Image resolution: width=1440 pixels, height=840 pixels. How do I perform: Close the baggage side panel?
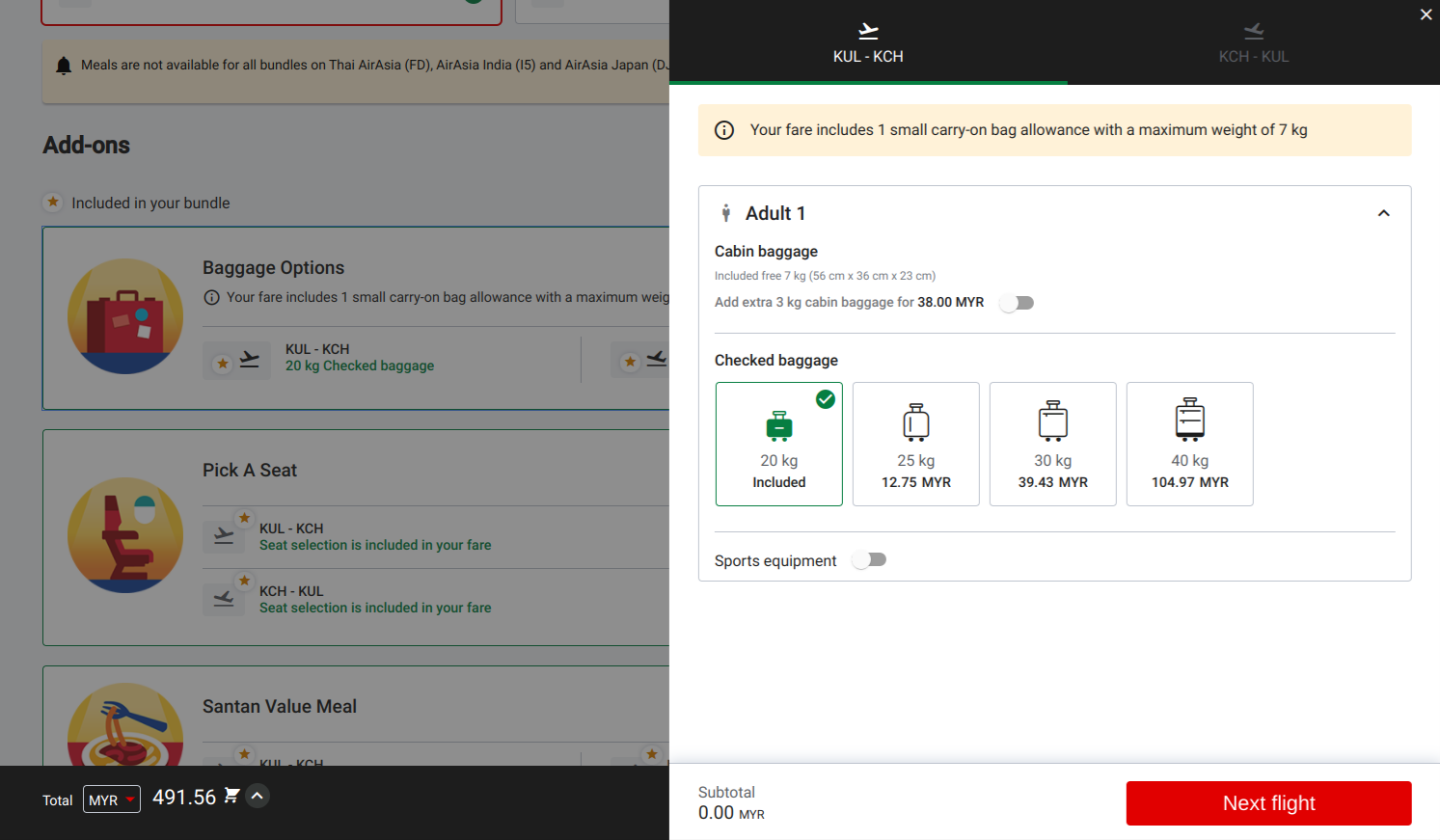1426,14
